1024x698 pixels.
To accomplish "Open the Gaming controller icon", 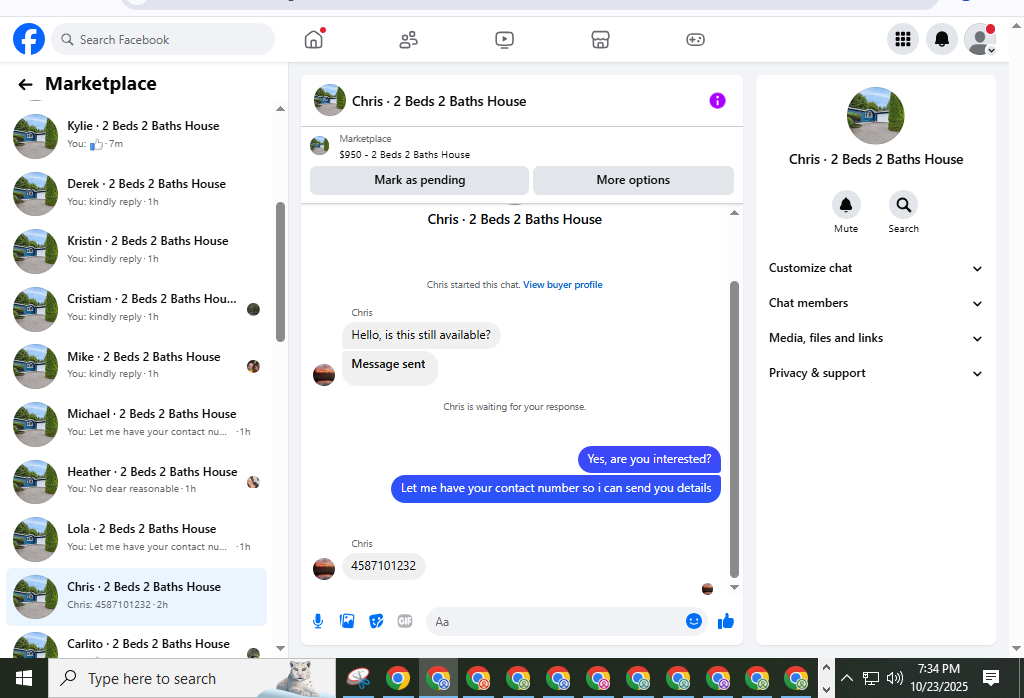I will (x=696, y=40).
